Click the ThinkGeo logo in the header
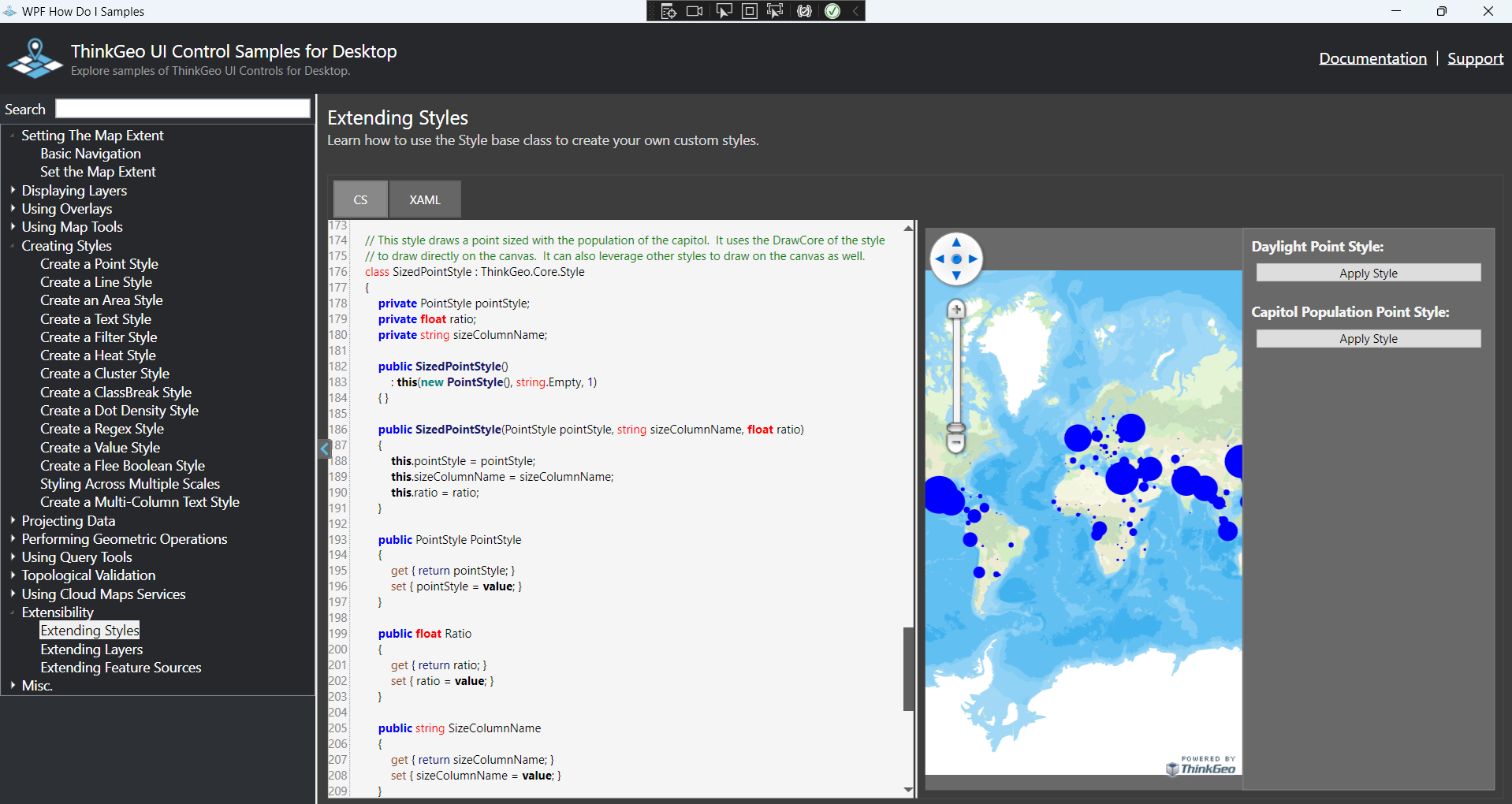This screenshot has width=1512, height=804. (x=35, y=58)
